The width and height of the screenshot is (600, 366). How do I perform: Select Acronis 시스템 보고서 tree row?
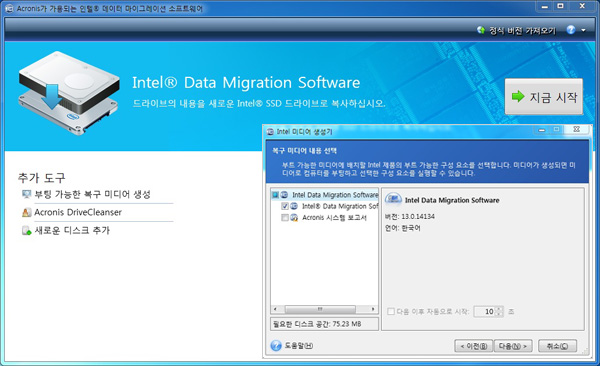pyautogui.click(x=334, y=218)
